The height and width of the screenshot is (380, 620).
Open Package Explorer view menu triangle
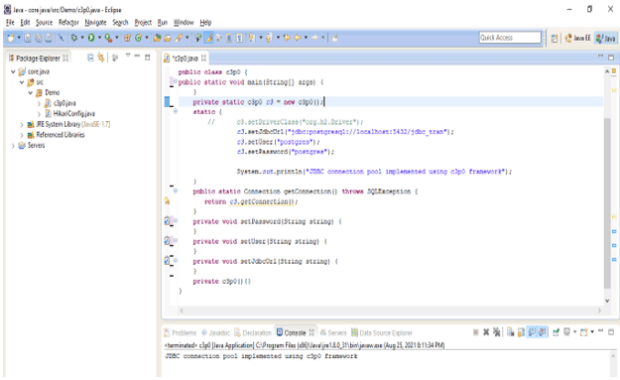[x=128, y=56]
